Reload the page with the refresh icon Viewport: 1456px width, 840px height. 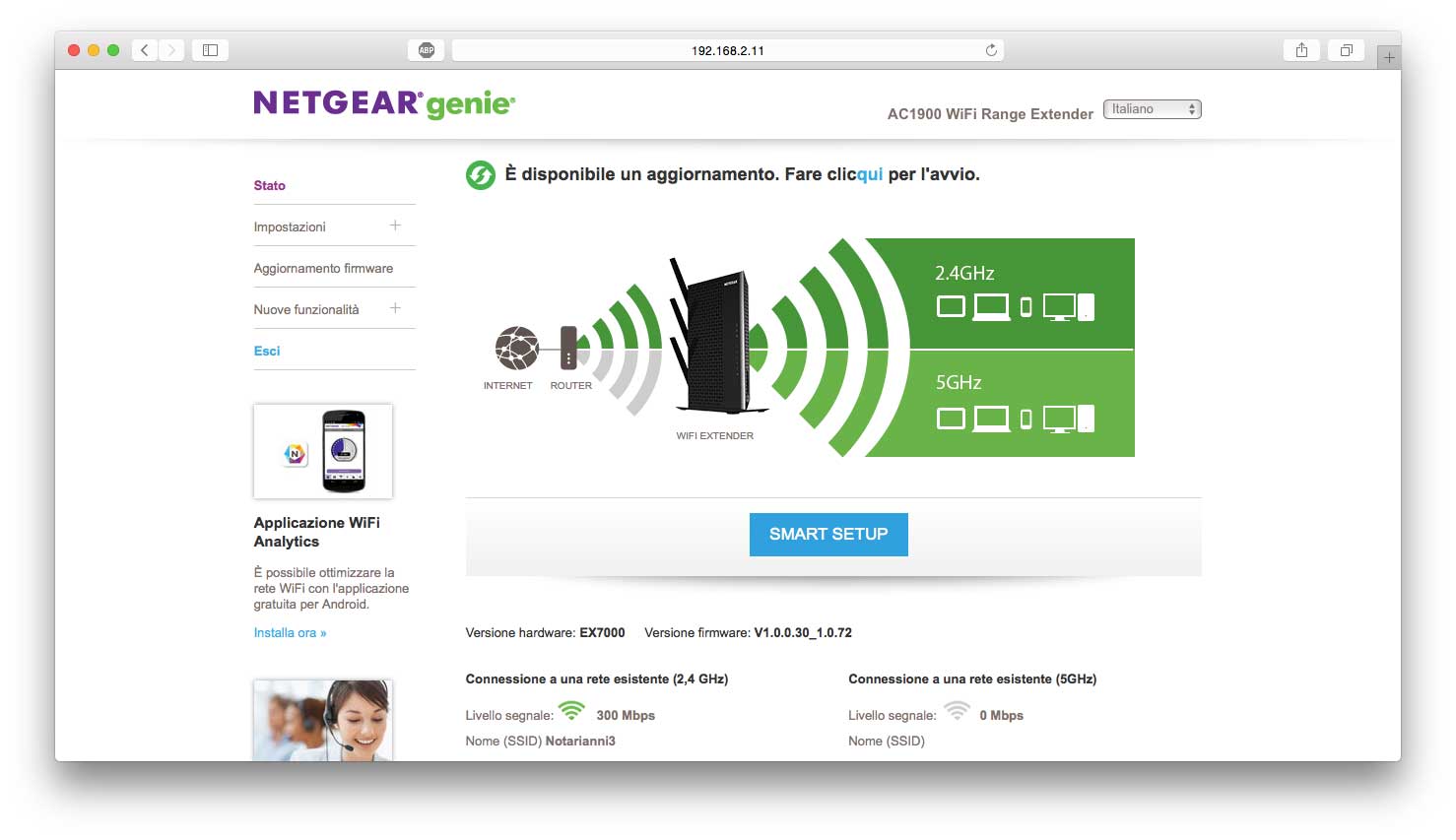pos(991,50)
